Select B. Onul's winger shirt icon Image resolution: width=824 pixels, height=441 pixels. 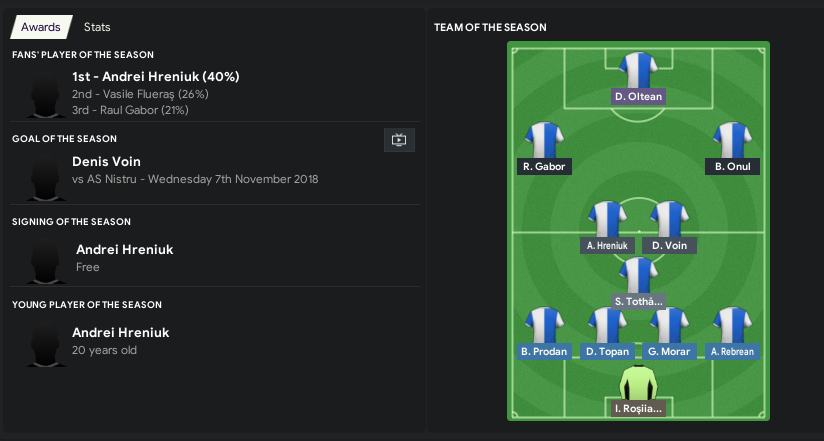click(732, 140)
